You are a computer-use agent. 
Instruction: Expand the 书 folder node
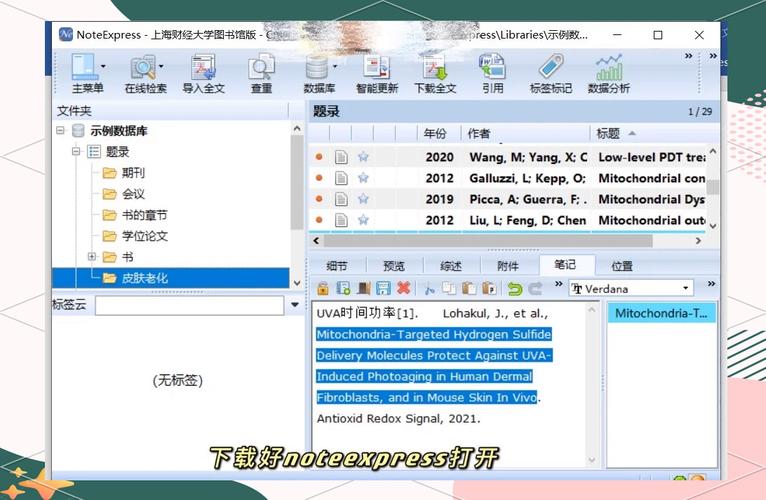[x=92, y=257]
